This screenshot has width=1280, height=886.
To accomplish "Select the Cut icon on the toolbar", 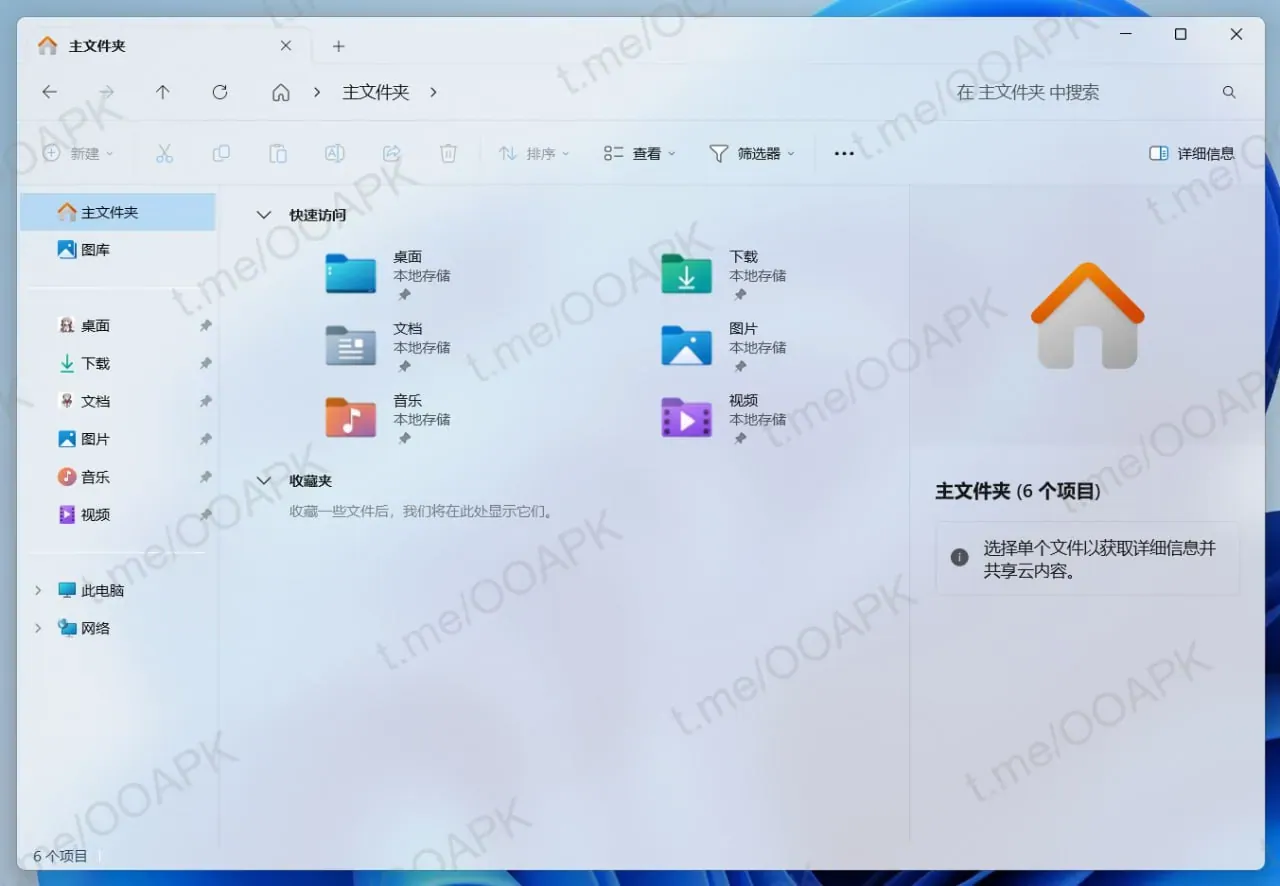I will 164,153.
